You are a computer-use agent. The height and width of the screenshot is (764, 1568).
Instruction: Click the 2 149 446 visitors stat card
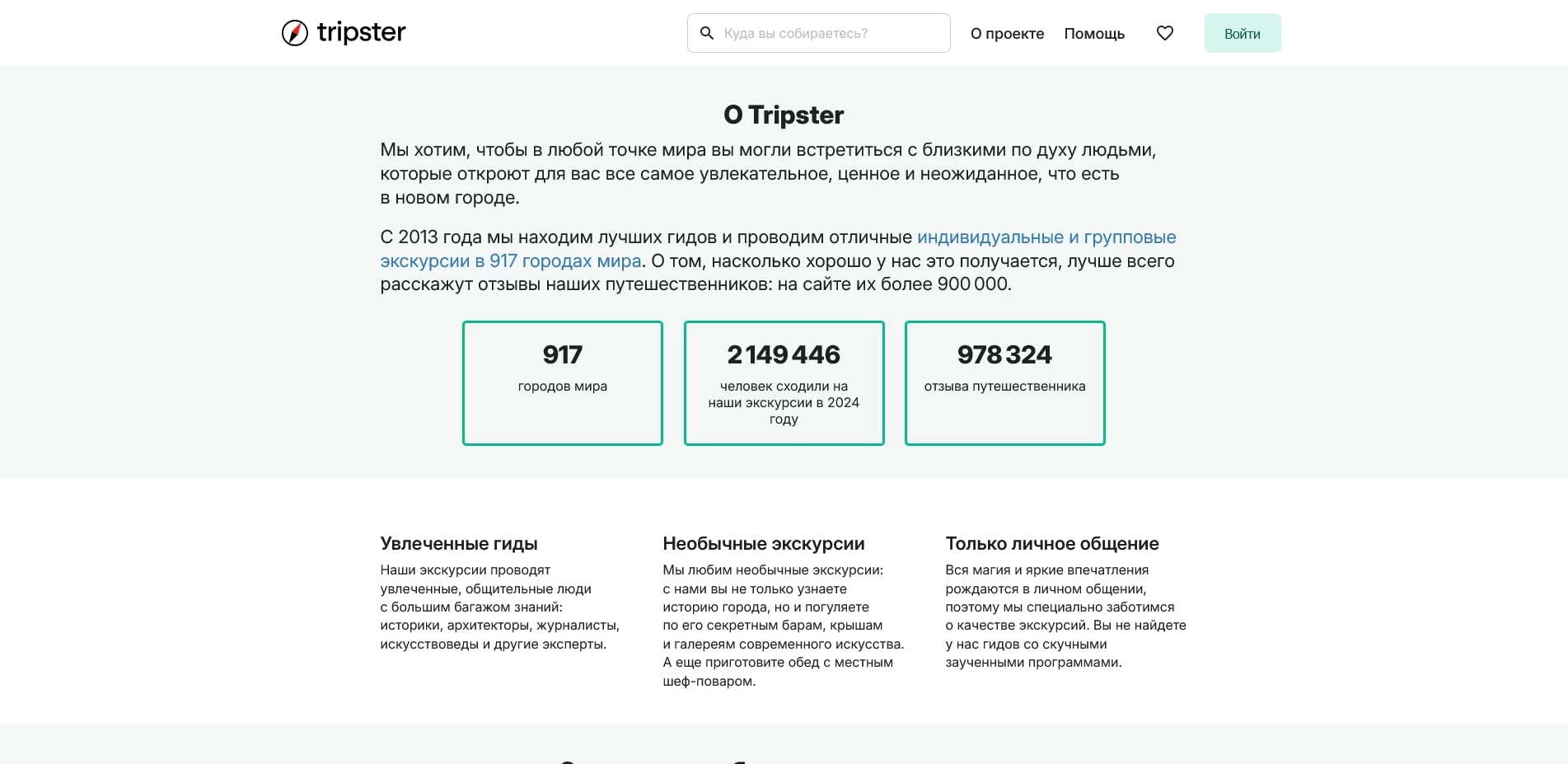[784, 382]
